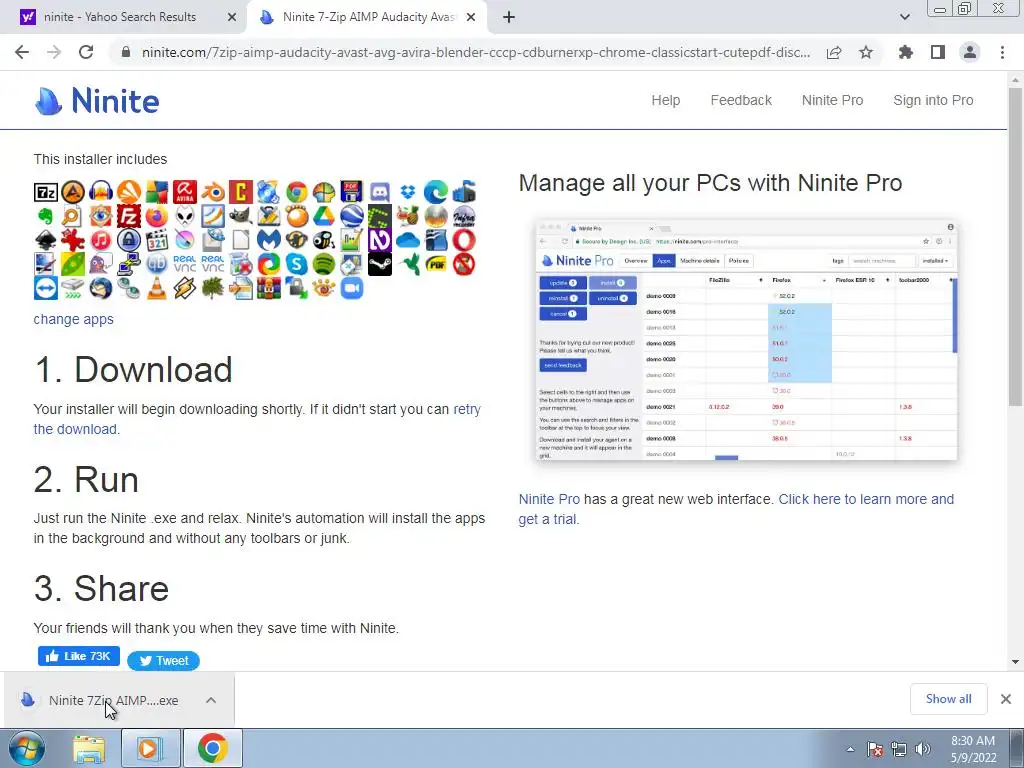Click the Thunderbird app icon
1024x768 pixels.
pyautogui.click(x=101, y=288)
